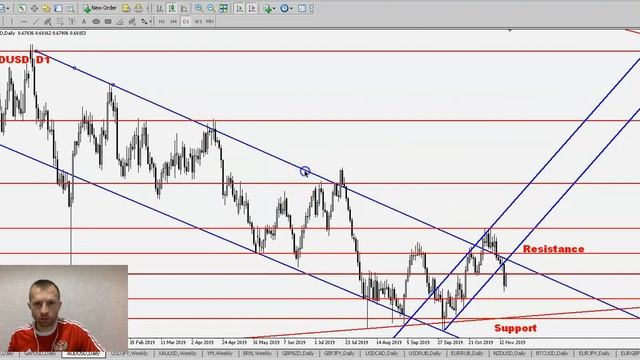The height and width of the screenshot is (360, 640).
Task: Expand the Indicators dropdown arrow
Action: click(x=274, y=8)
